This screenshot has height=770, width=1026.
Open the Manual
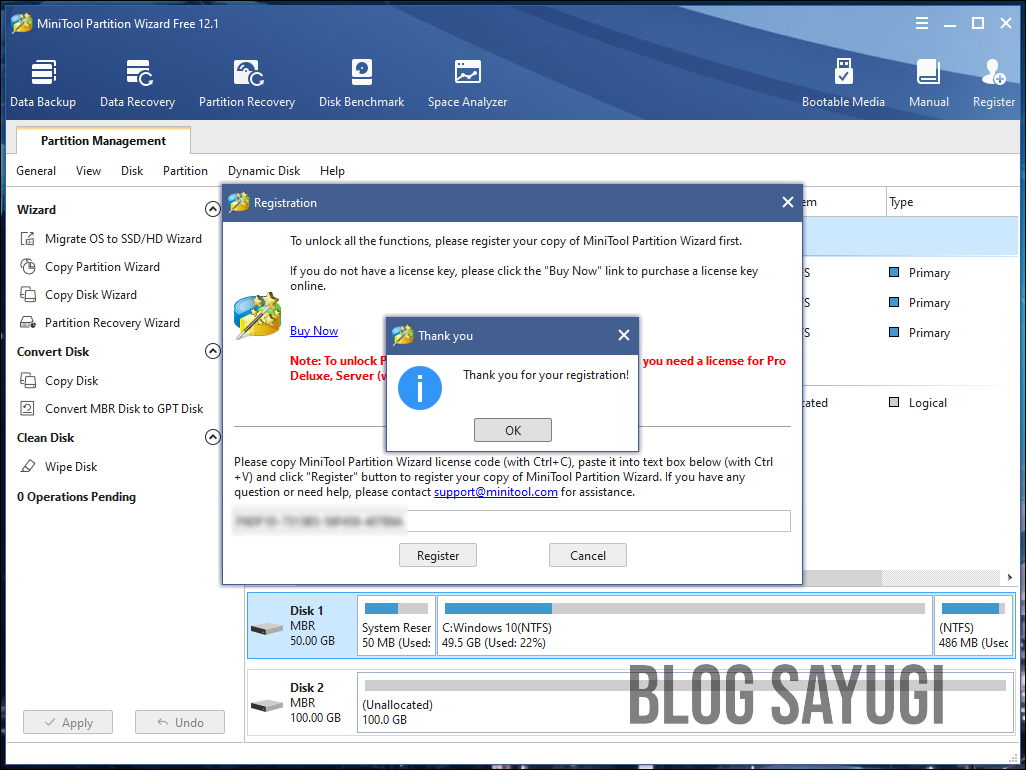(x=928, y=80)
